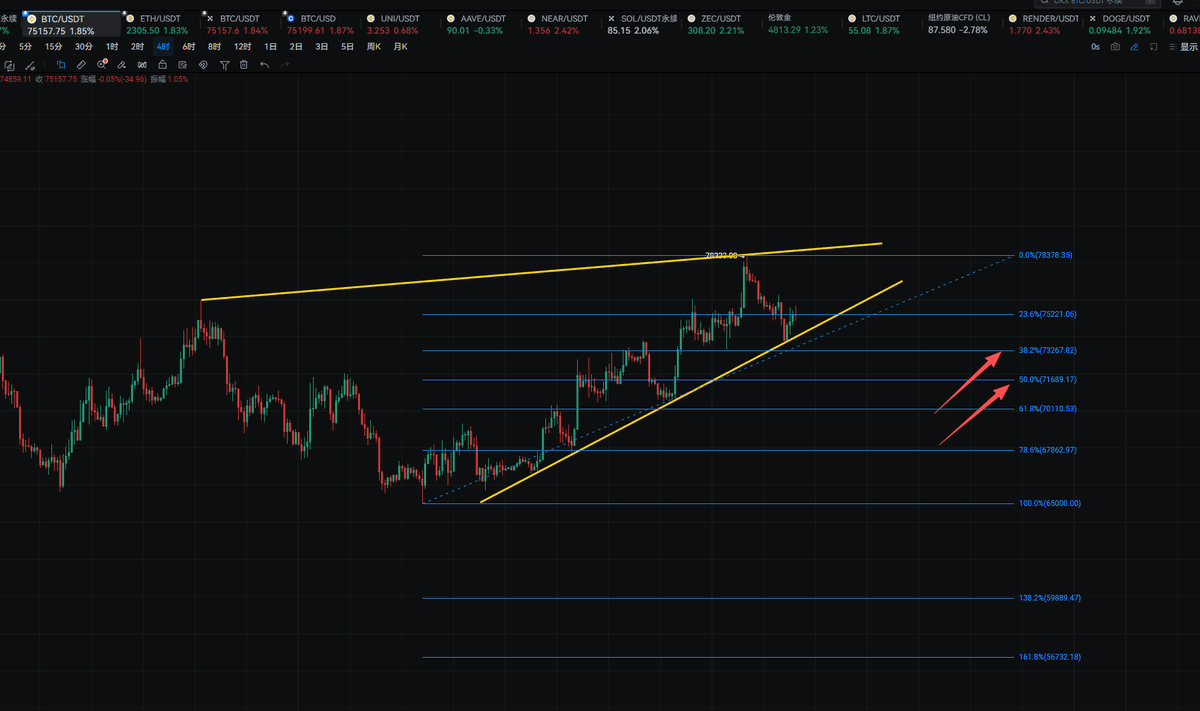Click the 23.6%(75221.06) Fibonacci label

[1048, 314]
